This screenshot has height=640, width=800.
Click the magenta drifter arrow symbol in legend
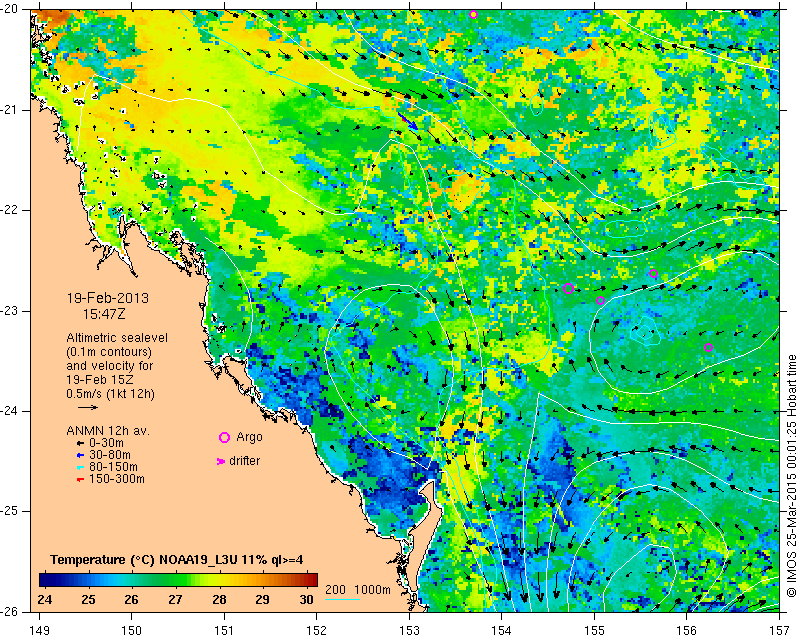click(221, 461)
